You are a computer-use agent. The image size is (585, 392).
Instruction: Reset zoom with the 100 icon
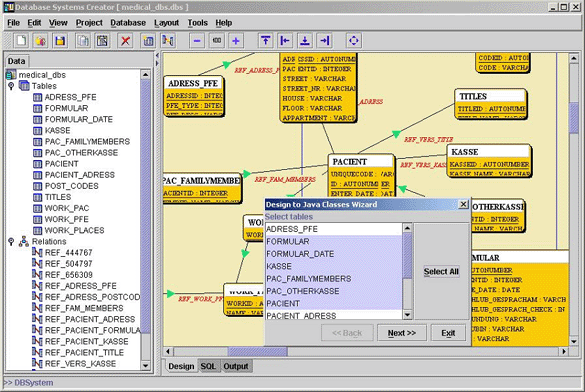[x=216, y=40]
